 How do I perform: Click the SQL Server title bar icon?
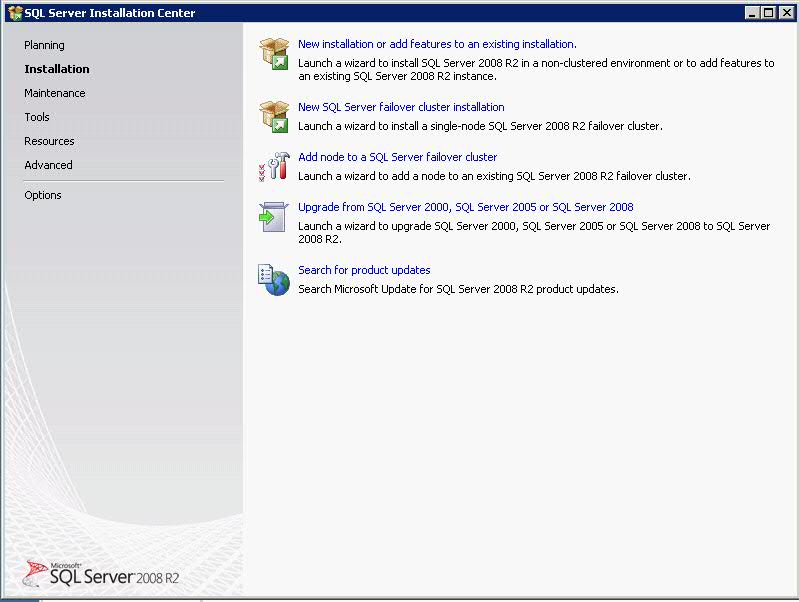(x=15, y=13)
